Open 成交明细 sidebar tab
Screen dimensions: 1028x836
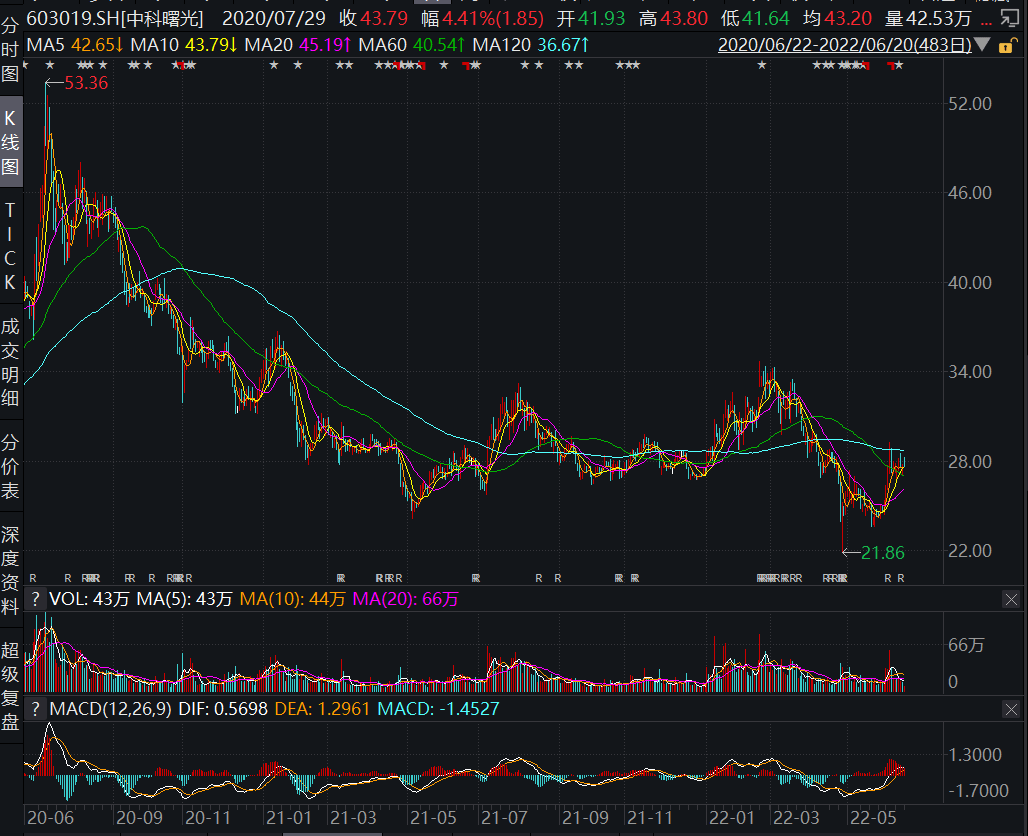[x=10, y=362]
